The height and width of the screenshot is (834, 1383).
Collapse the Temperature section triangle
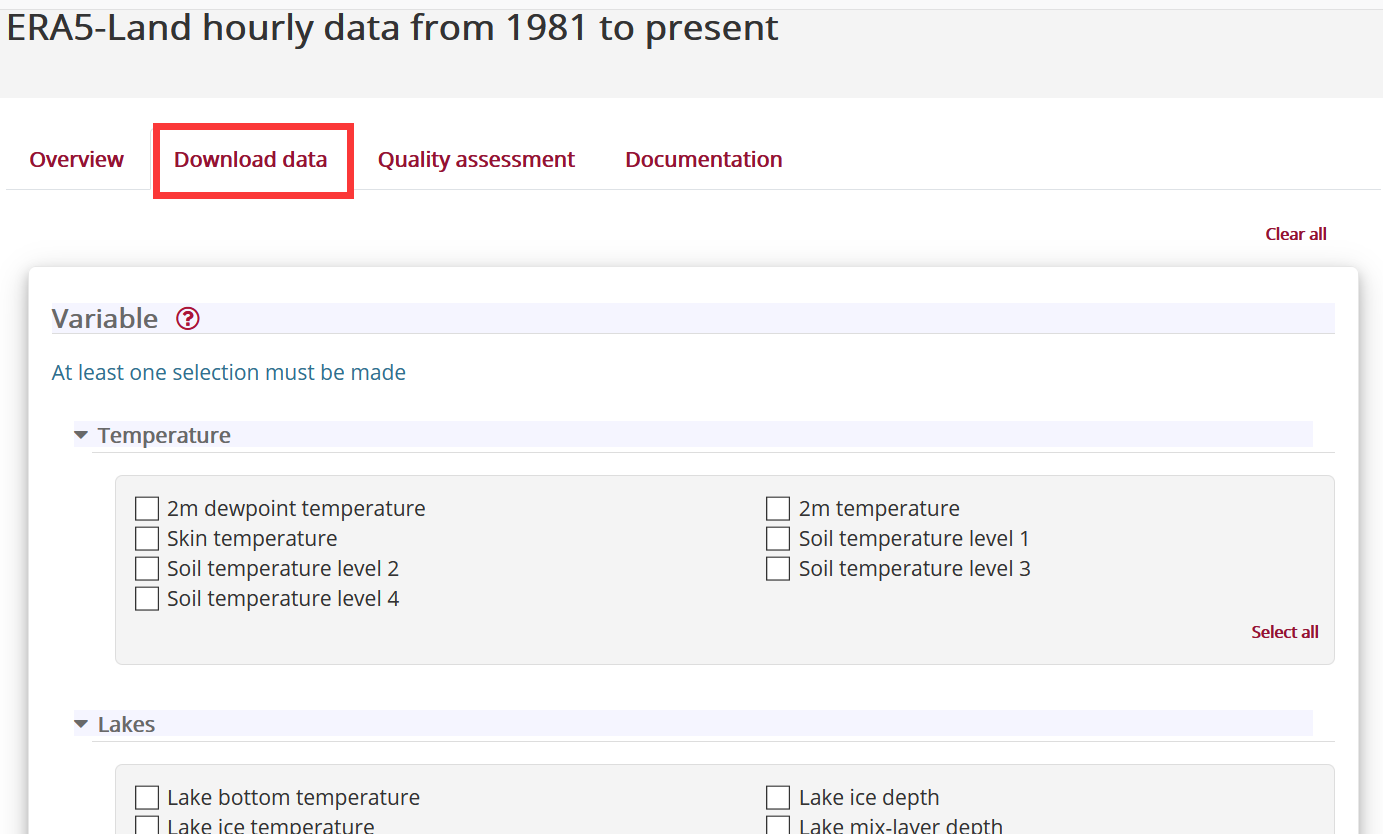[81, 435]
